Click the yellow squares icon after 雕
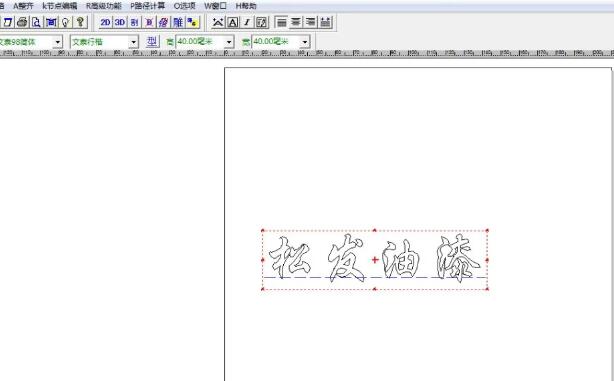The image size is (614, 381). click(x=192, y=22)
